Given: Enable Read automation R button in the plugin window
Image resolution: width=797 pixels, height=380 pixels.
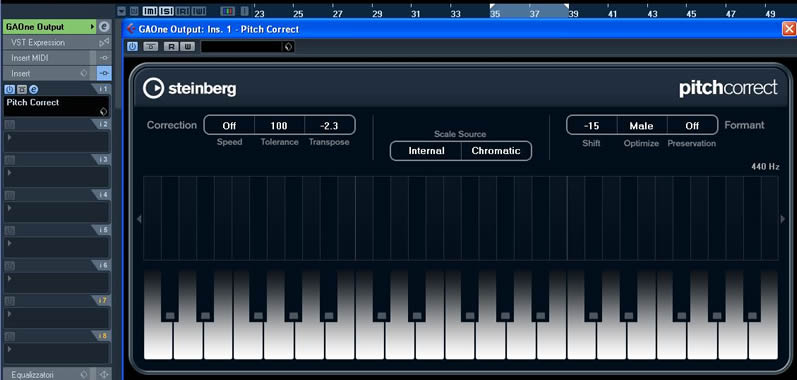Looking at the screenshot, I should pos(171,47).
